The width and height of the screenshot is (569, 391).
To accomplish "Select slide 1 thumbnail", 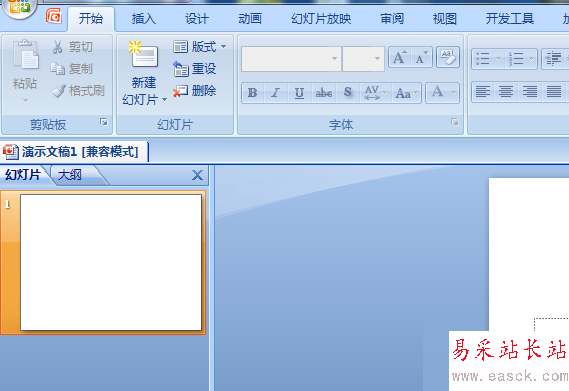I will coord(111,262).
